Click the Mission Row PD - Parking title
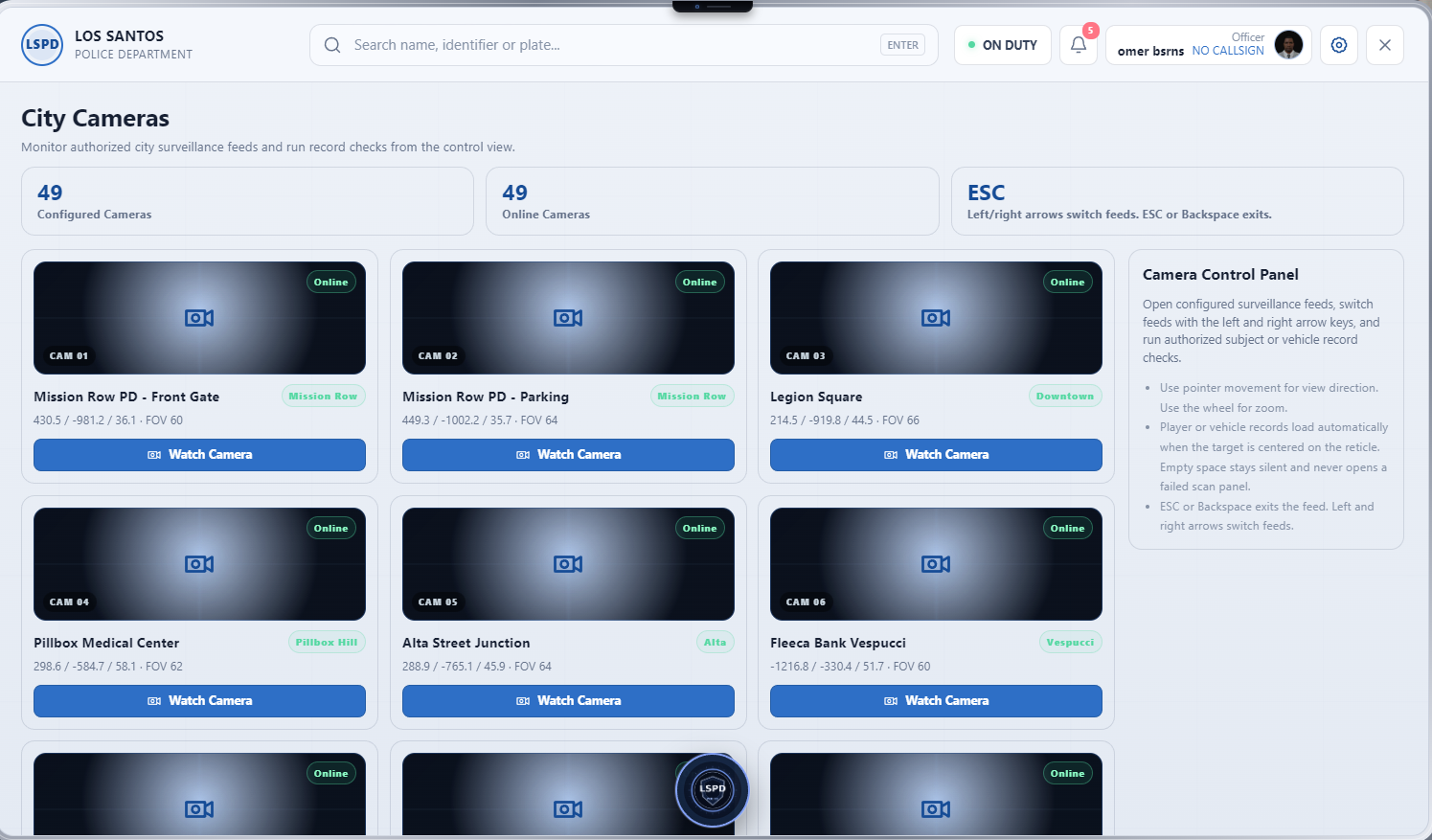Viewport: 1432px width, 840px height. pyautogui.click(x=486, y=397)
